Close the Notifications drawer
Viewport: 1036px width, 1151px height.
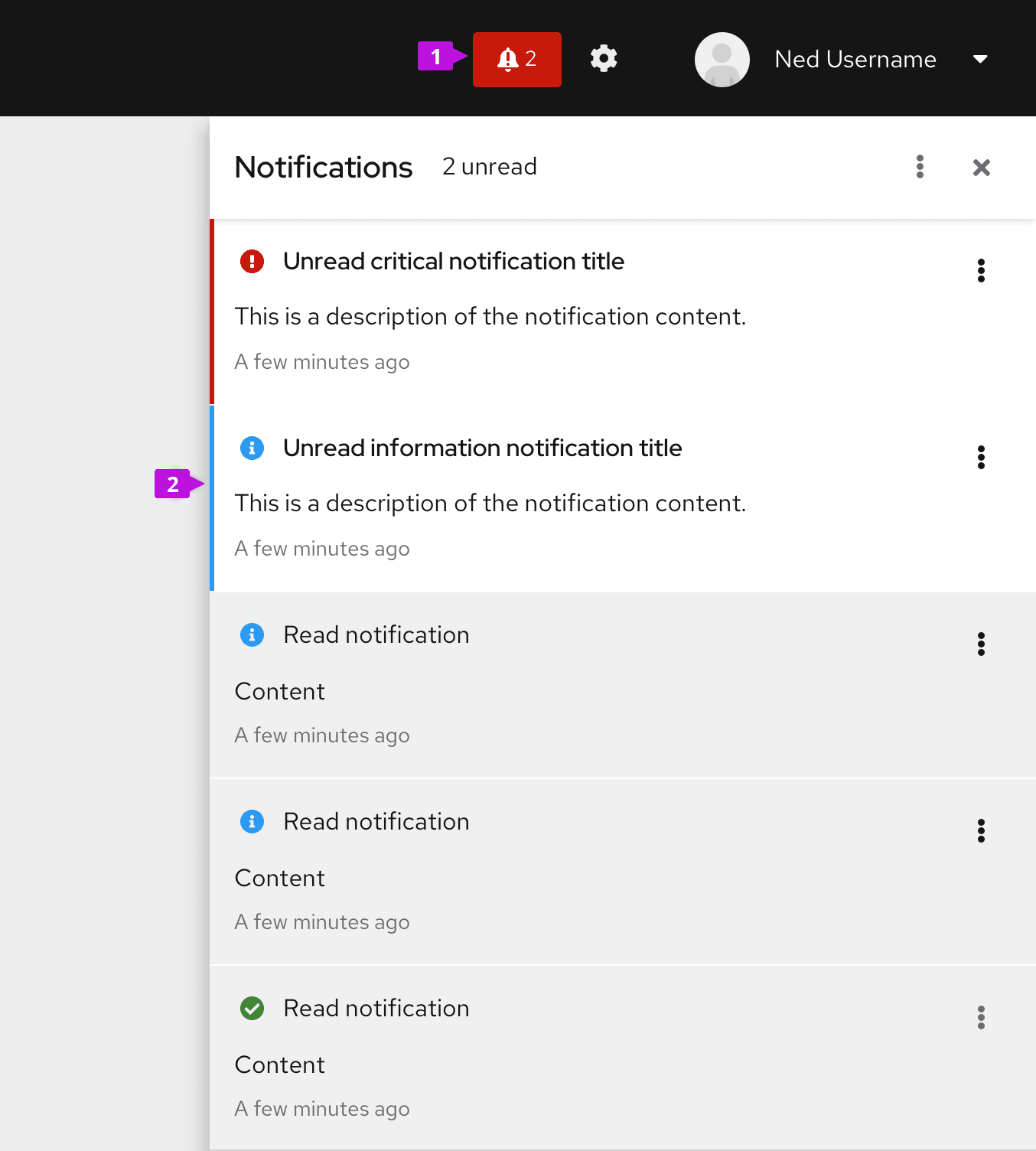click(x=981, y=168)
